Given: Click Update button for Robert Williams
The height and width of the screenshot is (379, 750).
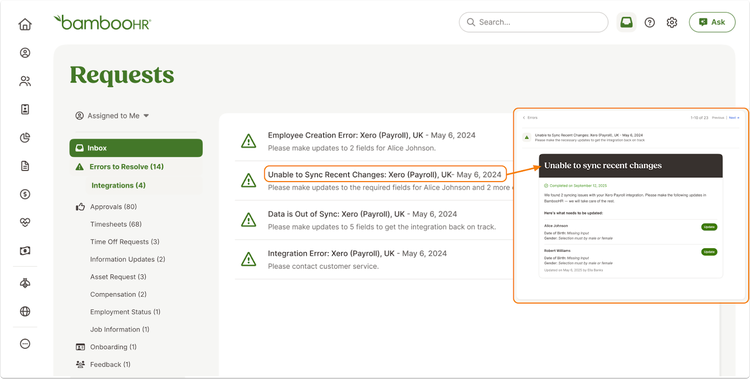Looking at the screenshot, I should pyautogui.click(x=709, y=252).
